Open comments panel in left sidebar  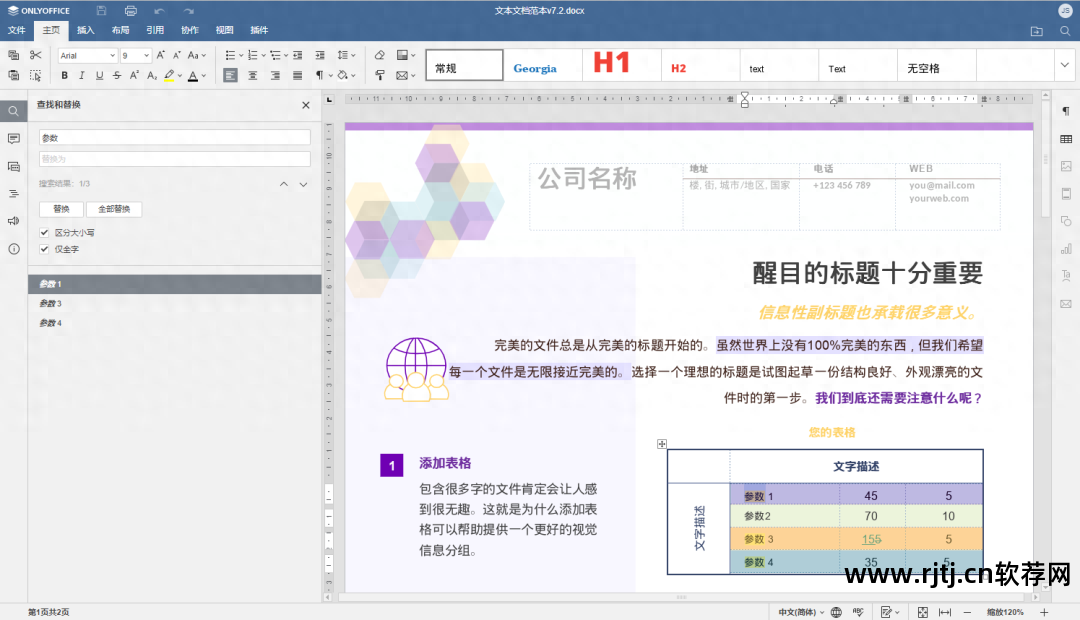click(13, 140)
